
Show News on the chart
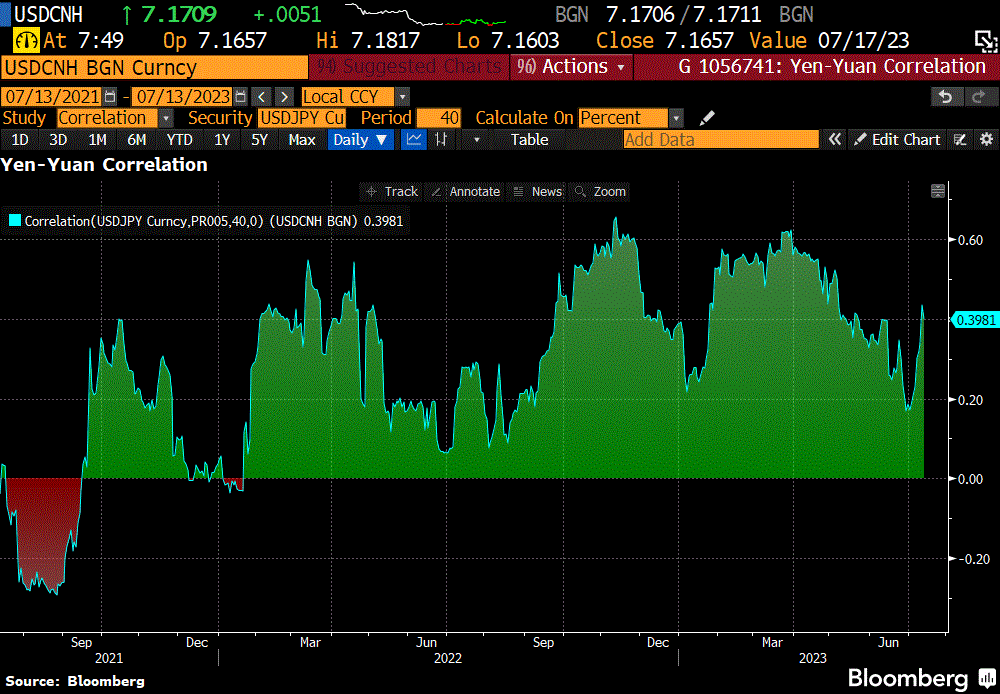[538, 191]
